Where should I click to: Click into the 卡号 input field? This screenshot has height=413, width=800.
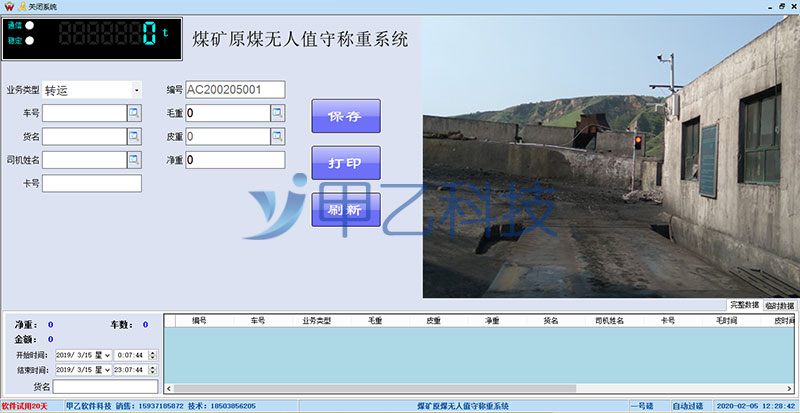pos(92,183)
